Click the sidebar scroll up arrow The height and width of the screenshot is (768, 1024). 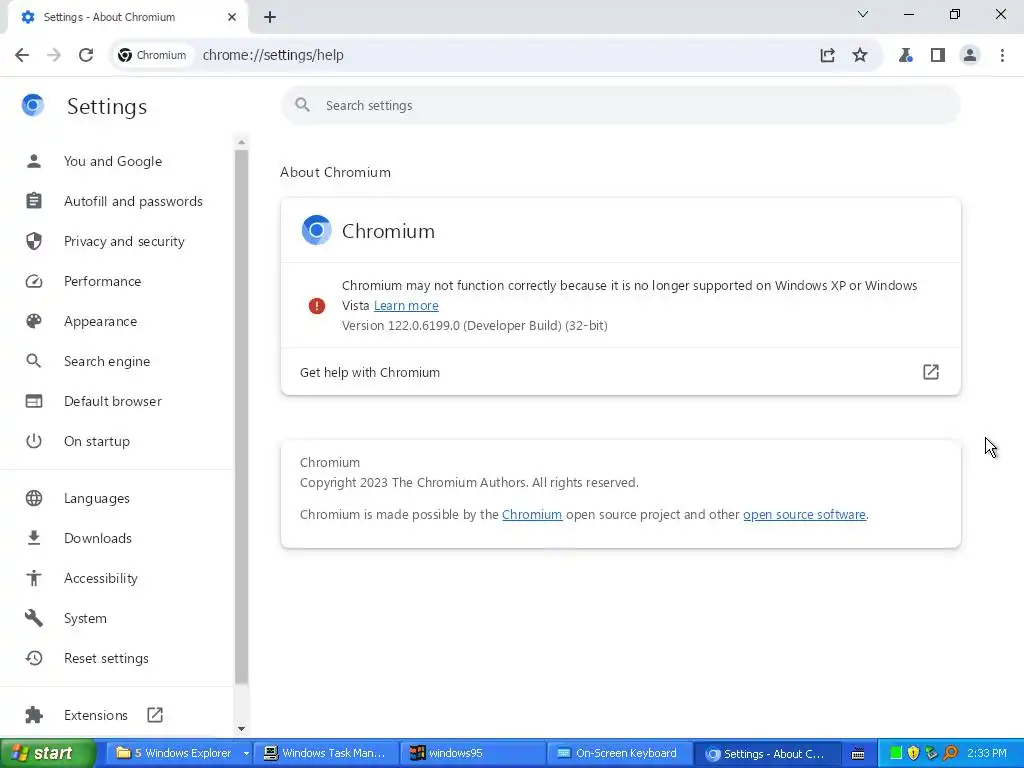click(x=241, y=142)
